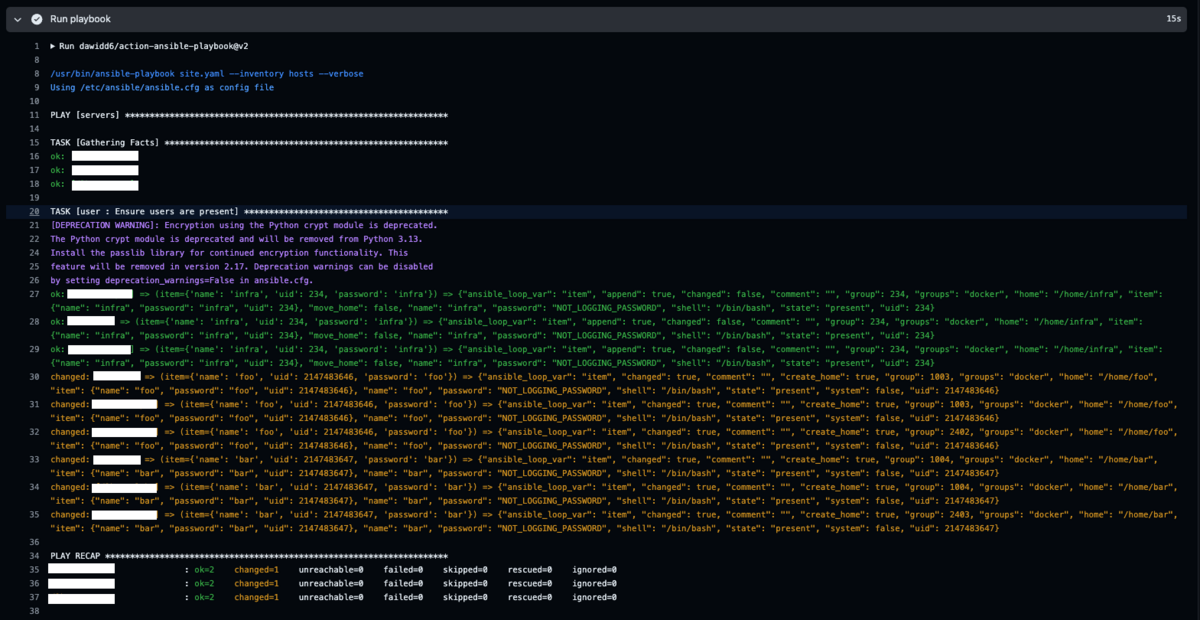Select log line number 21
This screenshot has width=1200, height=620.
[x=34, y=226]
